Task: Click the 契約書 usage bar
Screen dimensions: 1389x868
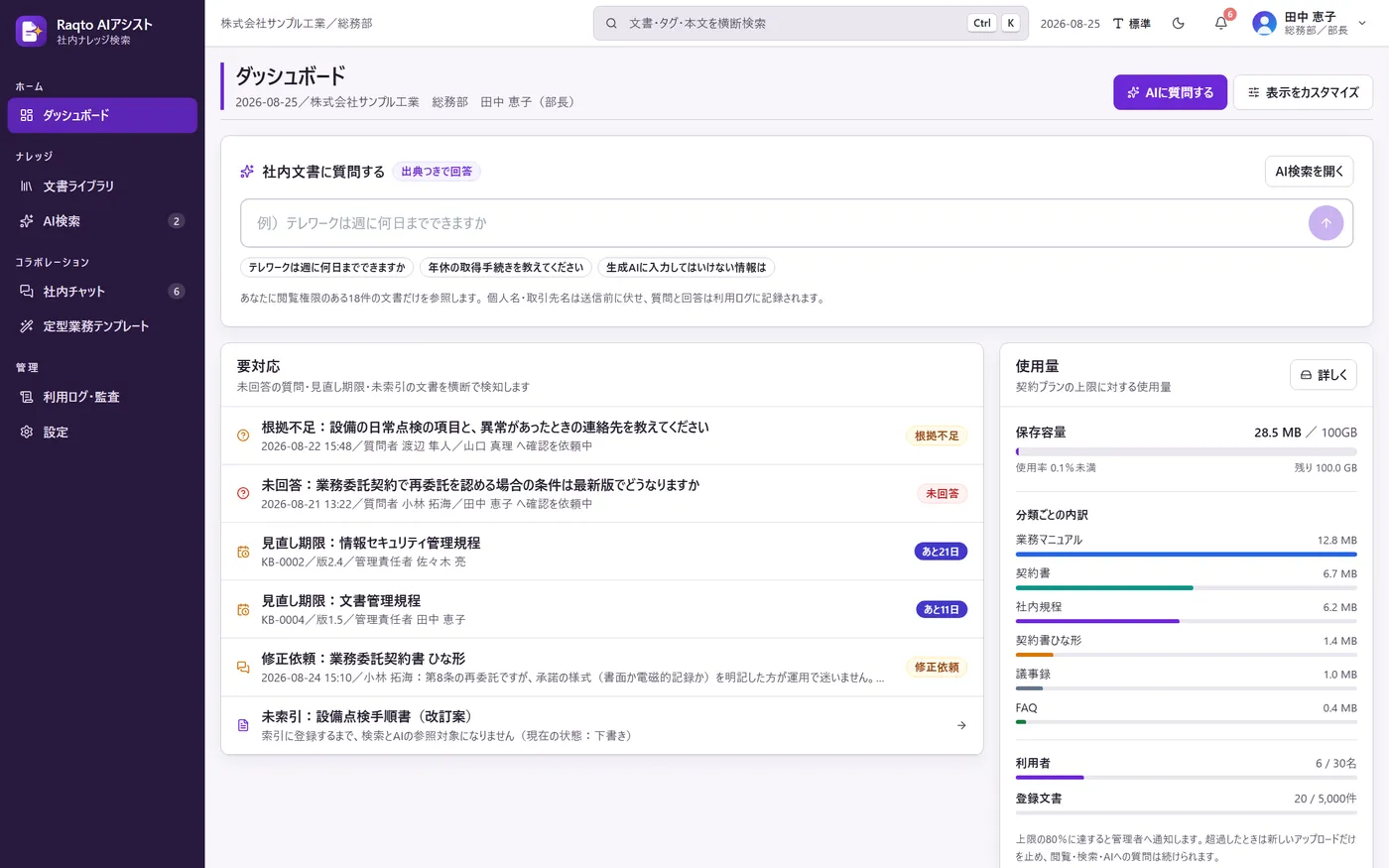Action: point(1186,588)
